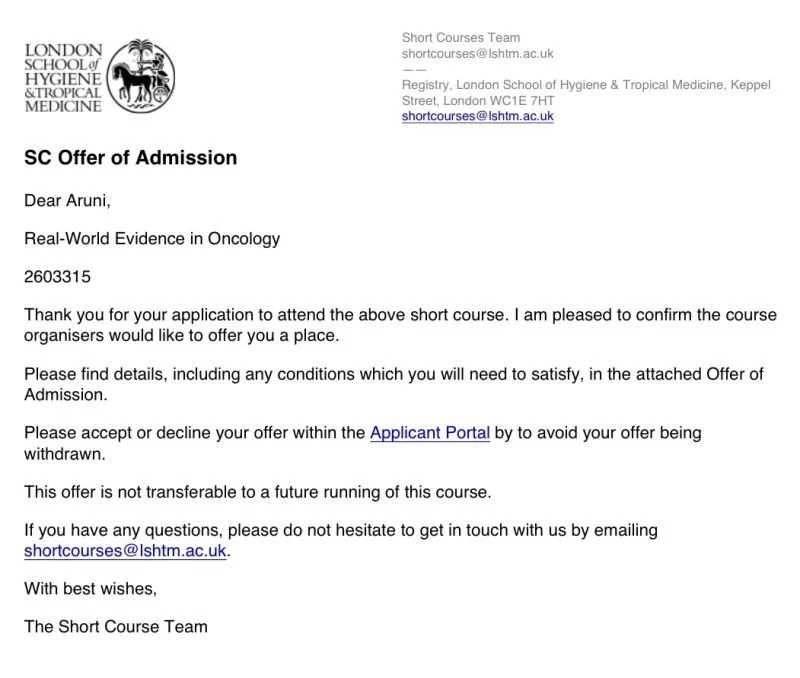
Task: Select the SC Offer of Admission heading
Action: [131, 158]
